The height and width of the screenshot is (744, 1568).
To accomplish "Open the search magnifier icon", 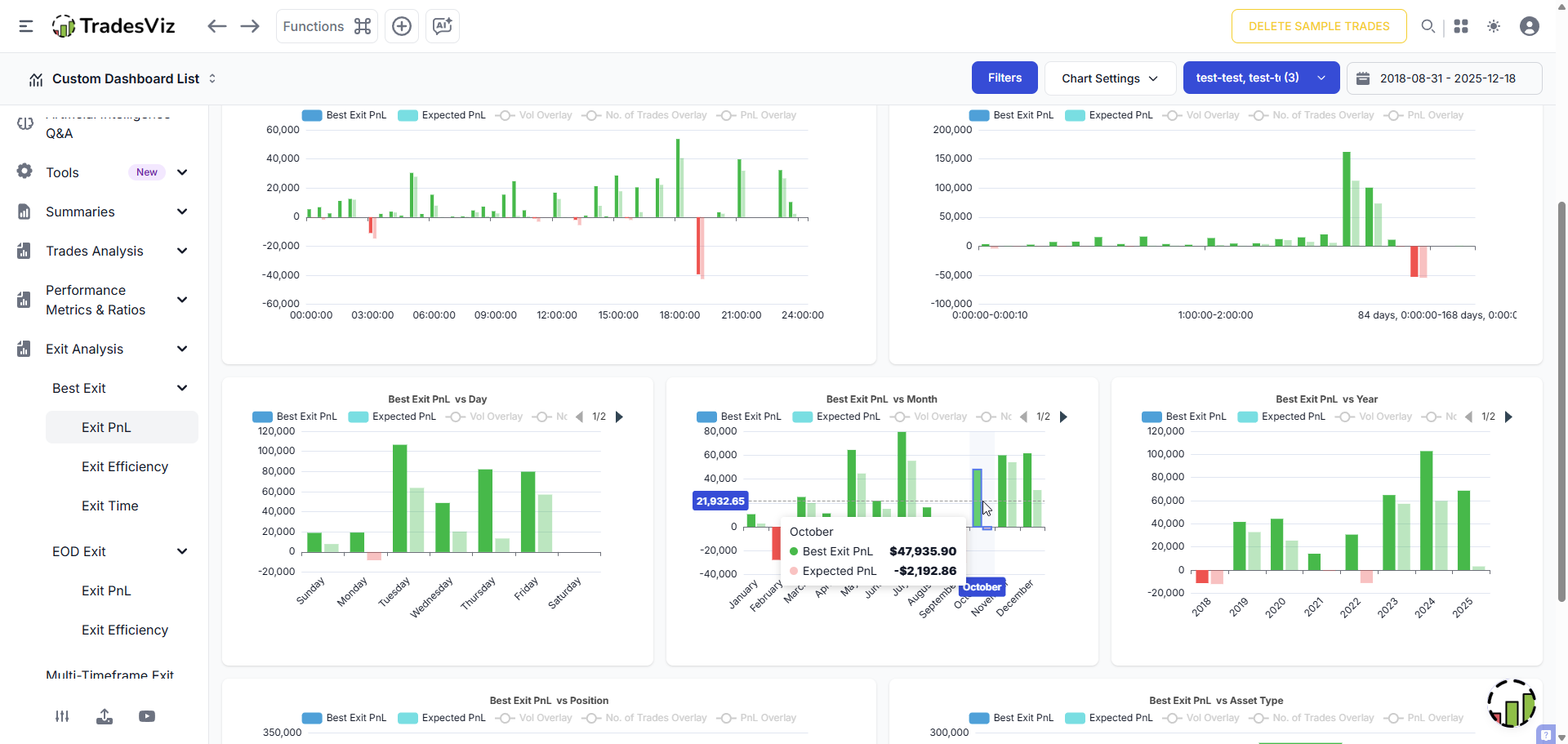I will (1428, 26).
